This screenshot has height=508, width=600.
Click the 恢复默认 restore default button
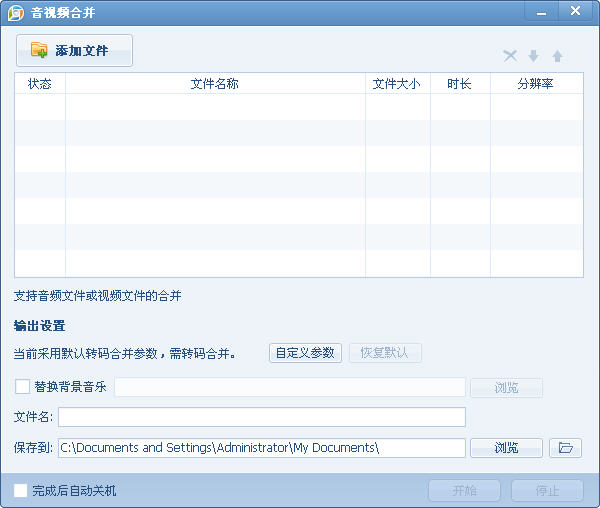click(x=385, y=353)
